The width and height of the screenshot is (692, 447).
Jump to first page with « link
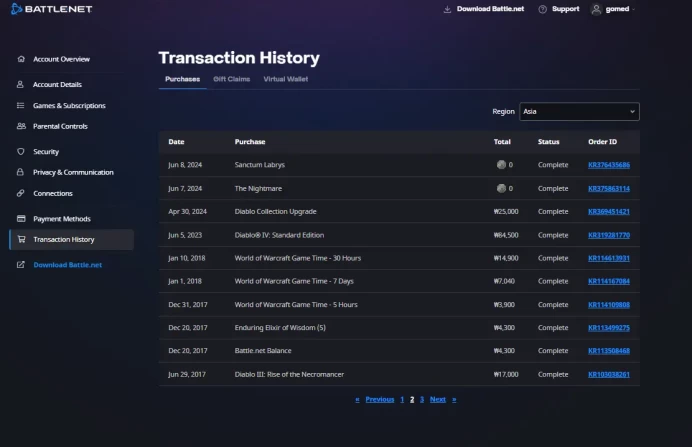[357, 399]
